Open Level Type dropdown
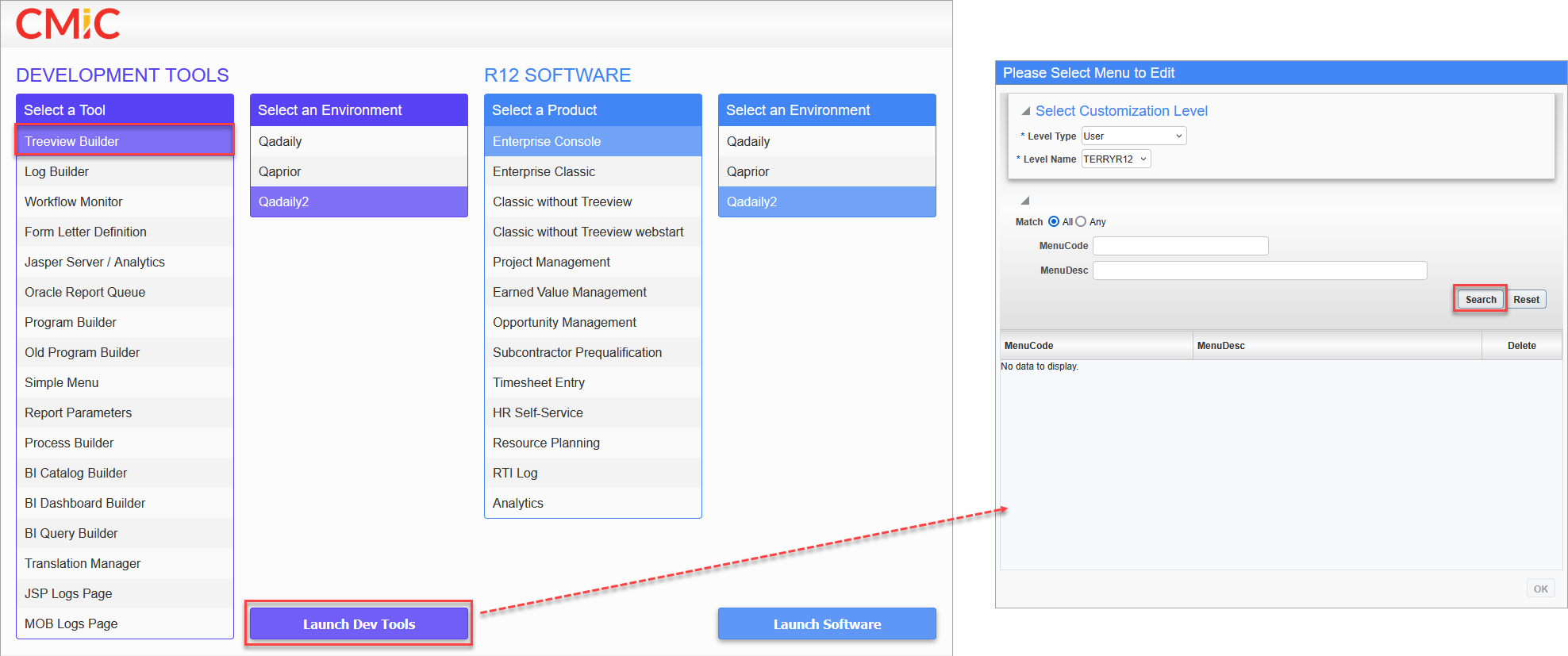The height and width of the screenshot is (656, 1568). coord(1134,136)
